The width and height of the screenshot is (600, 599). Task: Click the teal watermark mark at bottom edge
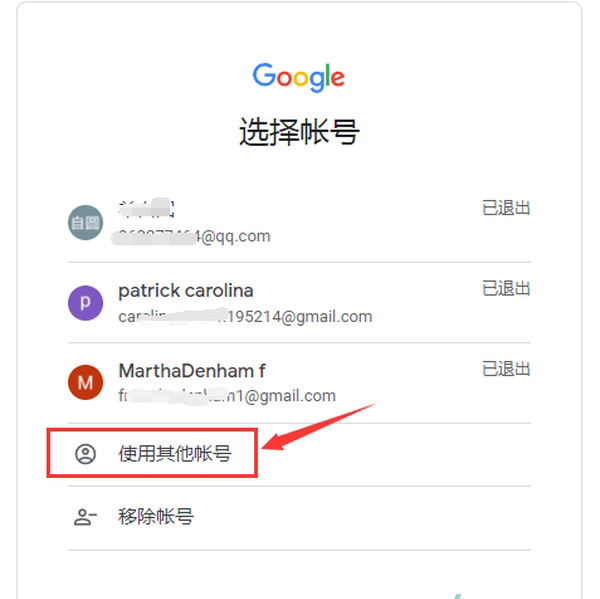point(457,596)
